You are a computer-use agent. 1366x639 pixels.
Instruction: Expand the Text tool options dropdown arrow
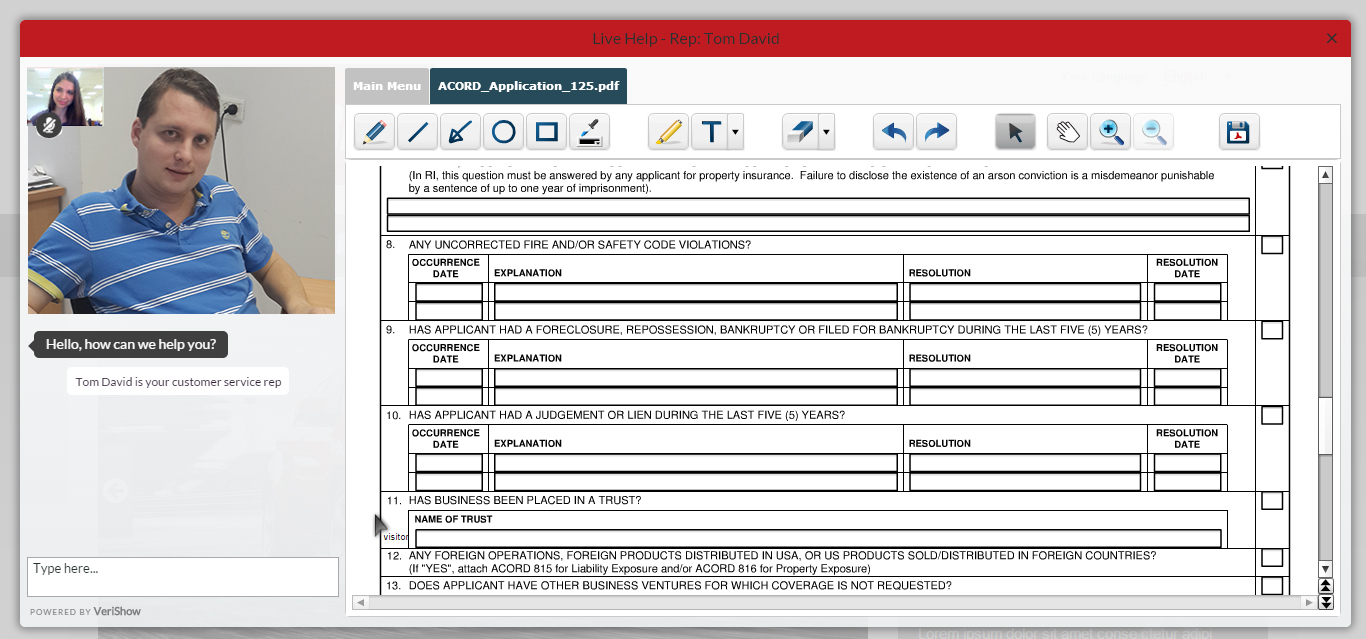click(x=736, y=131)
